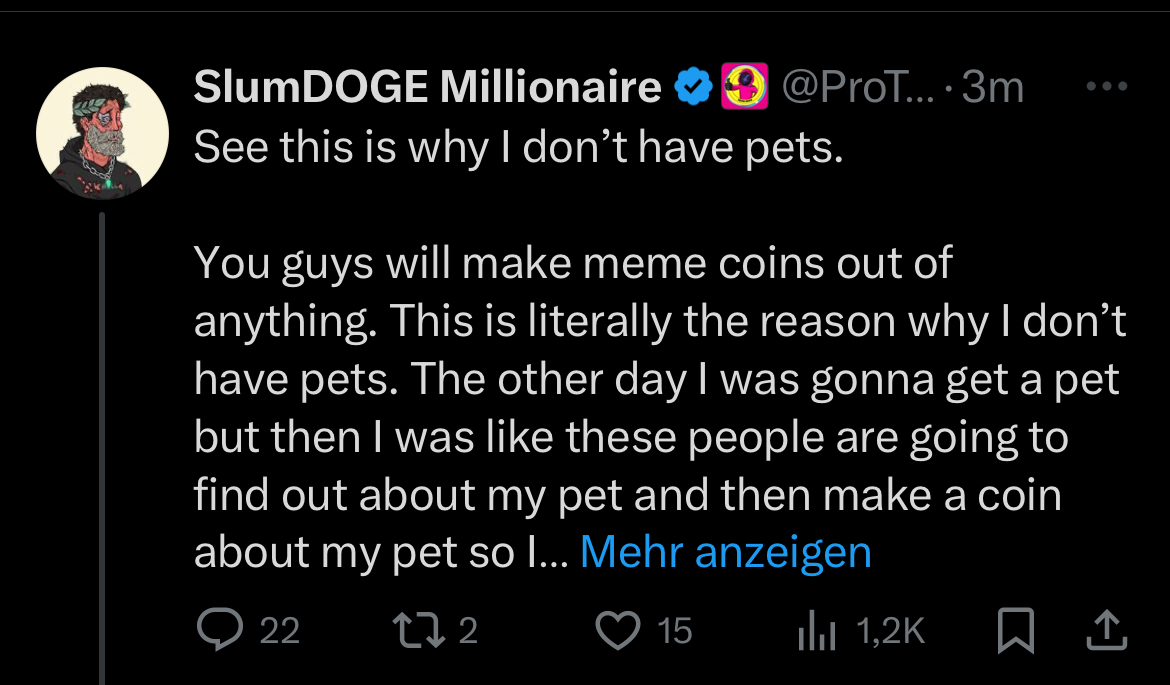The height and width of the screenshot is (685, 1170).
Task: Expand the tweet with Mehr anzeigen
Action: (725, 552)
